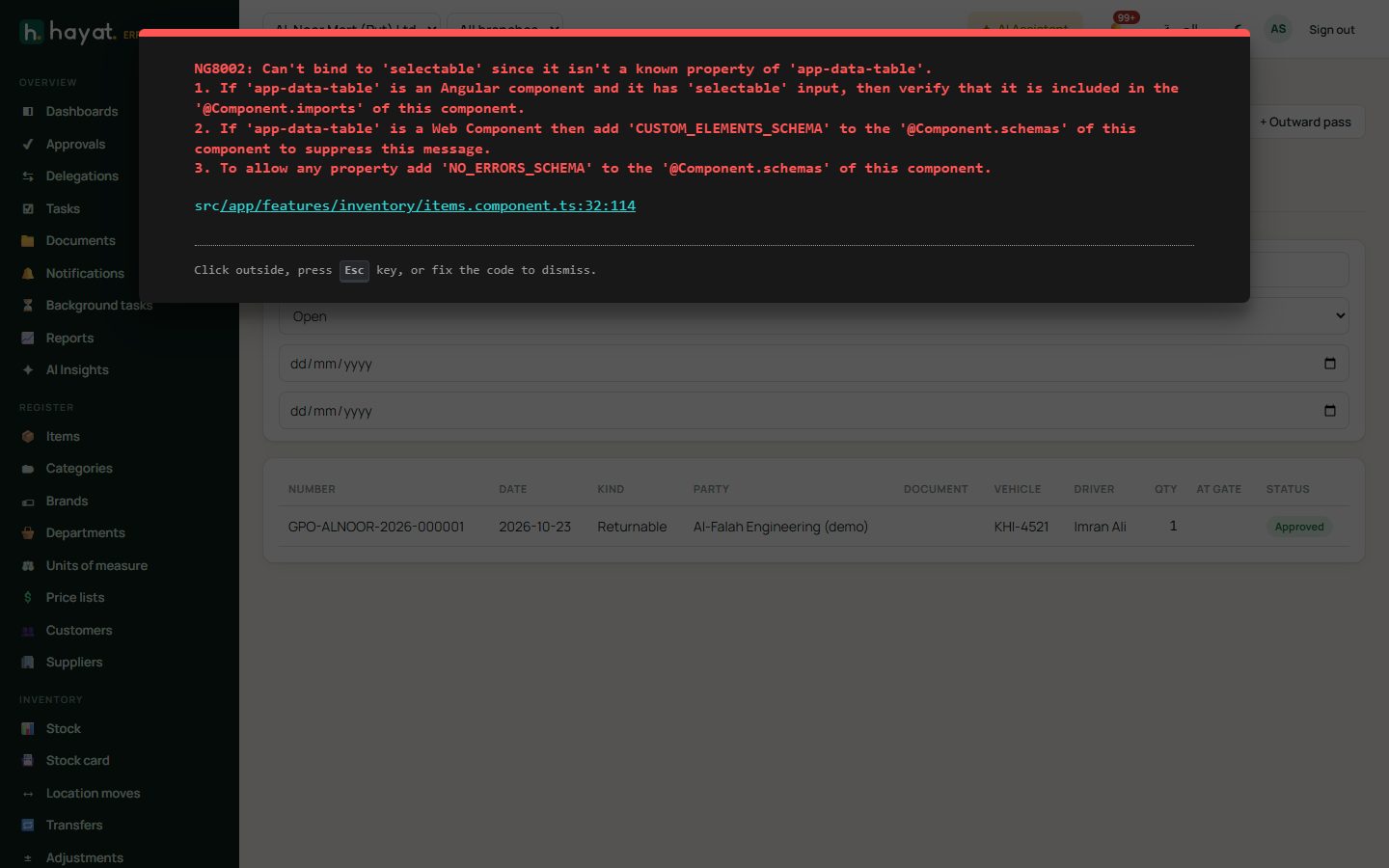Click the Dashboards icon in the sidebar
The height and width of the screenshot is (868, 1389).
28,112
